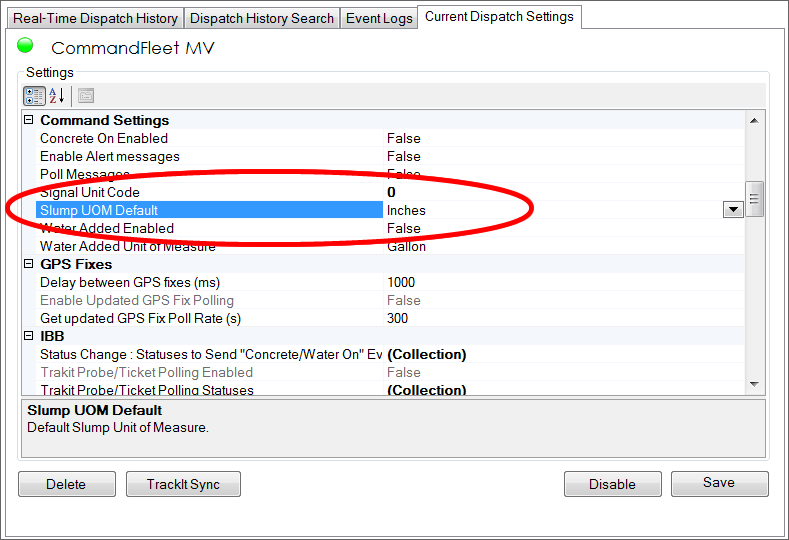Switch to Dispatch History Search tab
The image size is (789, 540).
click(262, 19)
